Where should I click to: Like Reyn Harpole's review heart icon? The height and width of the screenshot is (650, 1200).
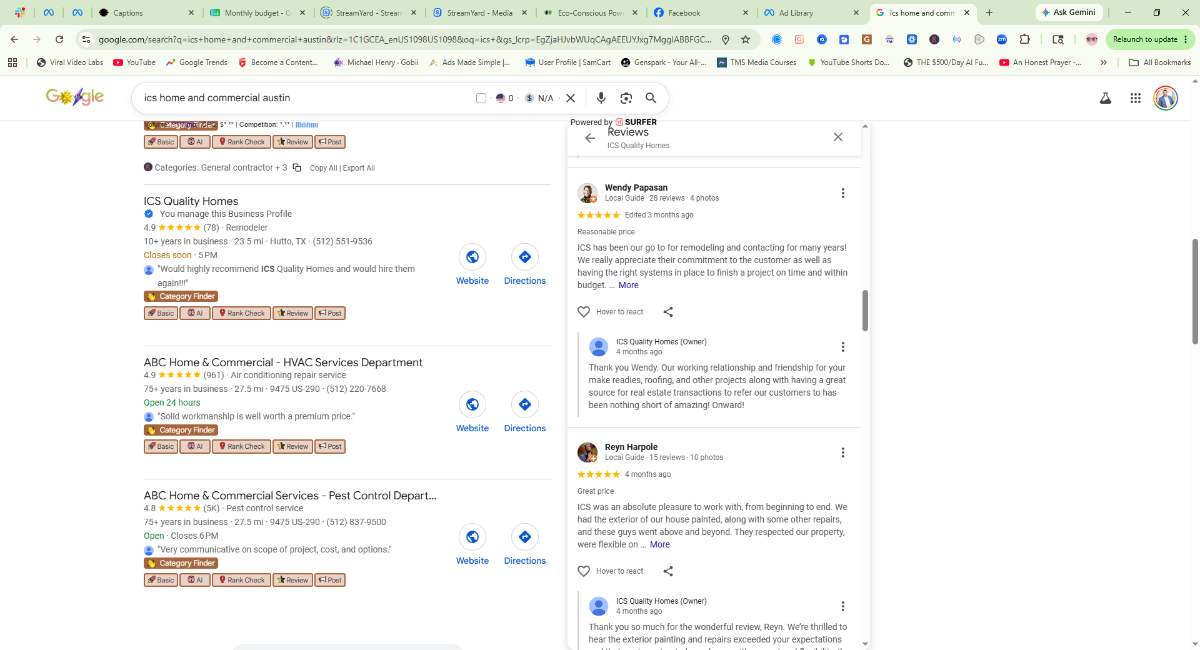pyautogui.click(x=584, y=571)
